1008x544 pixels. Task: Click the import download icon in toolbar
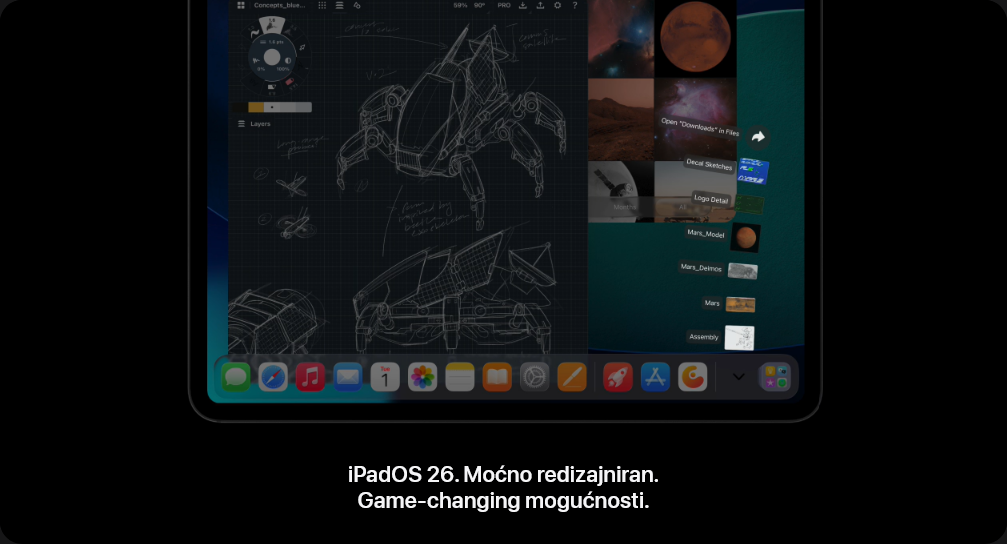[522, 5]
